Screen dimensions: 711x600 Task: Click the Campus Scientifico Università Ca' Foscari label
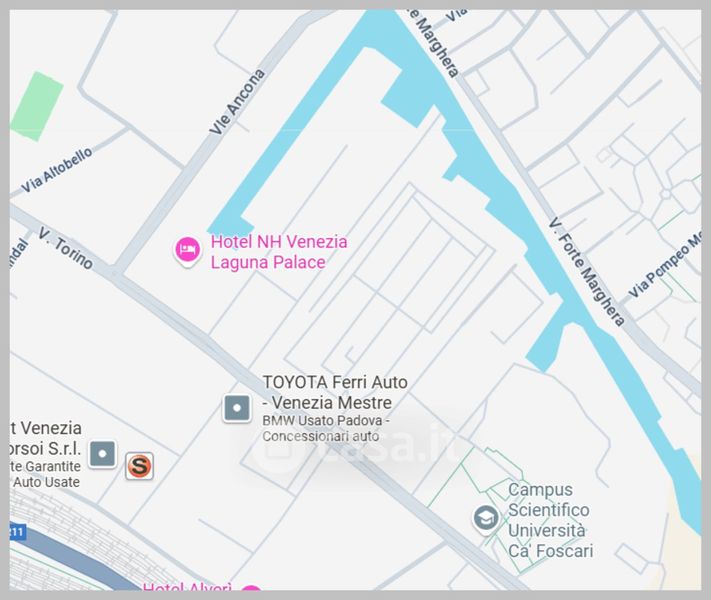pos(550,520)
